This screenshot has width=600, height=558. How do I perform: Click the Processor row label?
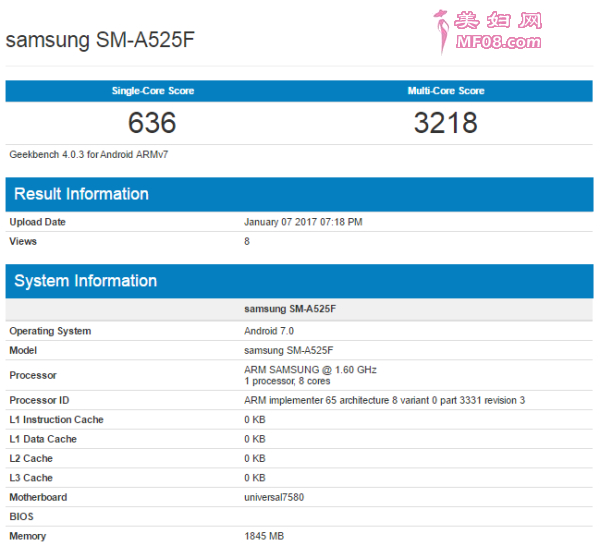click(33, 375)
